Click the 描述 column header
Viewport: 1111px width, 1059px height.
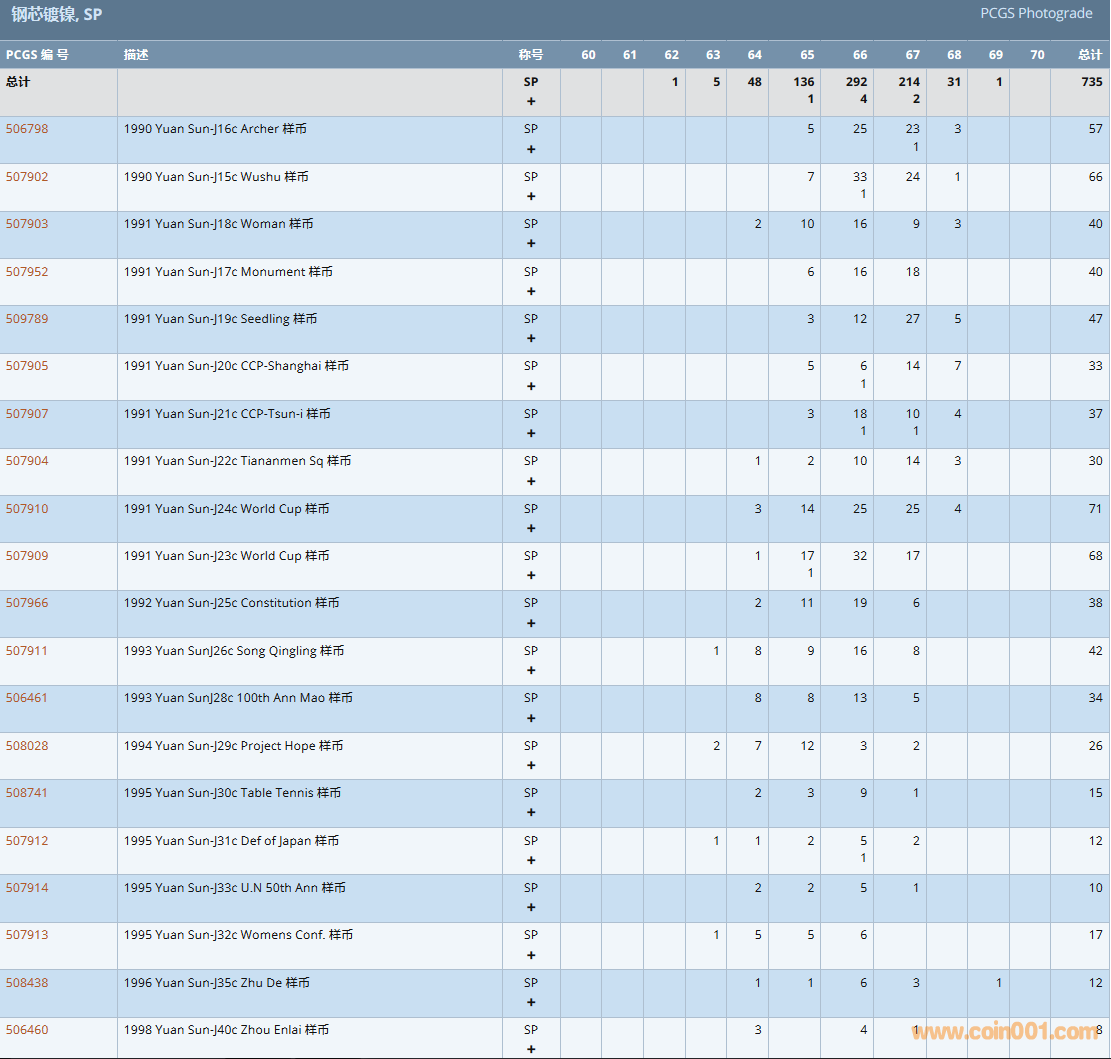click(136, 55)
